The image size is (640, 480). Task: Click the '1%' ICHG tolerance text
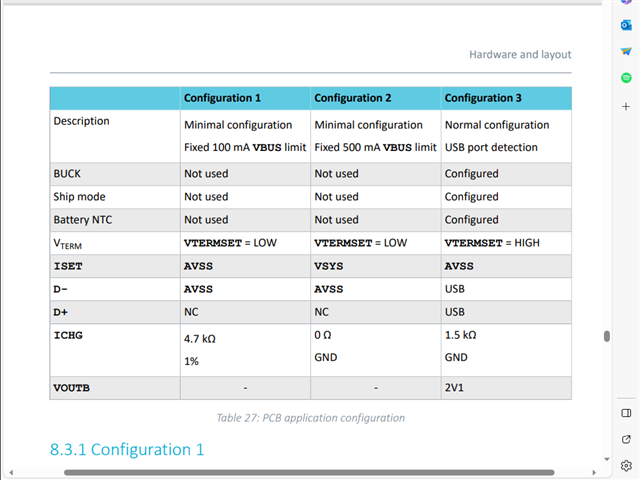coord(191,362)
